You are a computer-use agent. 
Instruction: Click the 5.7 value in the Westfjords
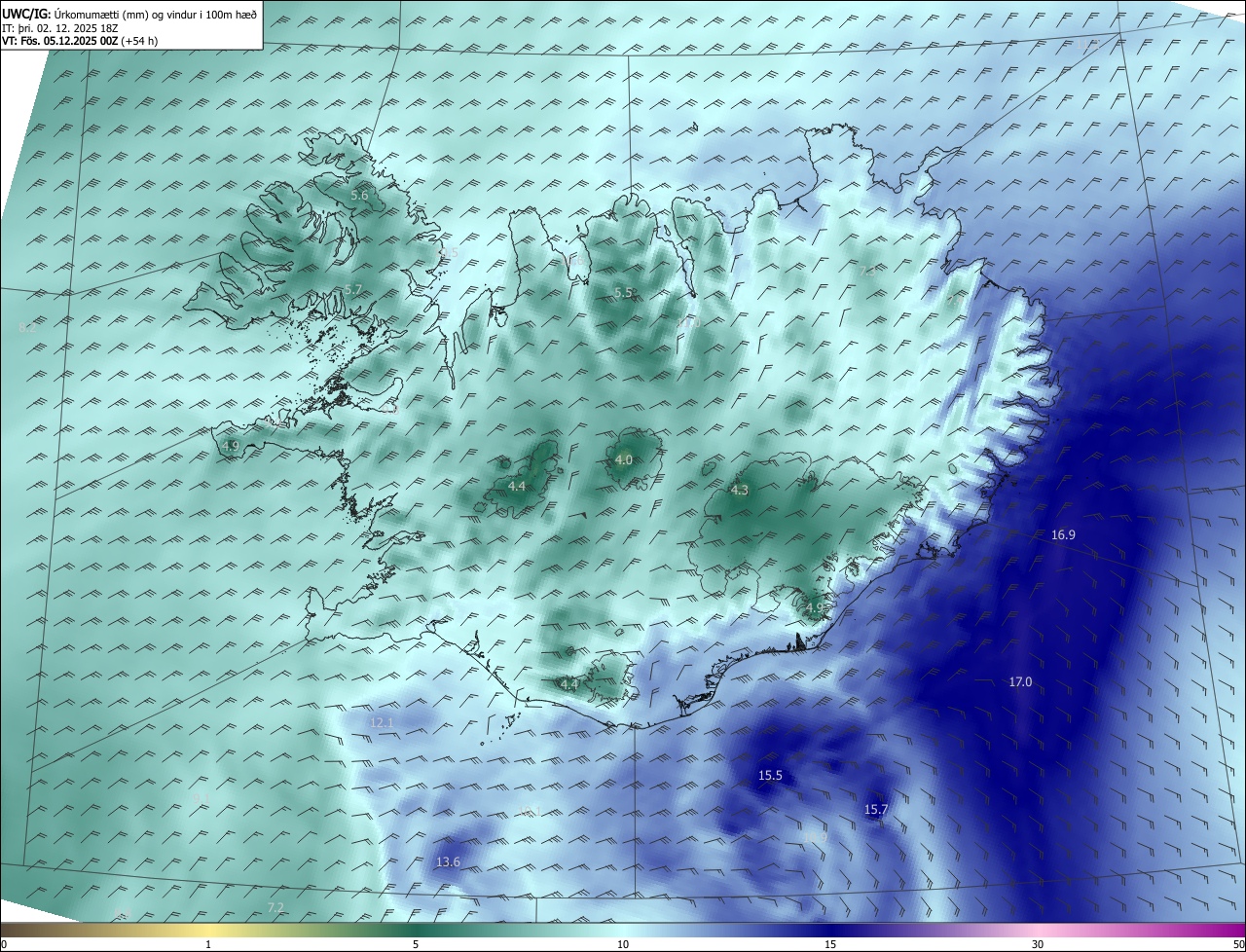pyautogui.click(x=353, y=290)
